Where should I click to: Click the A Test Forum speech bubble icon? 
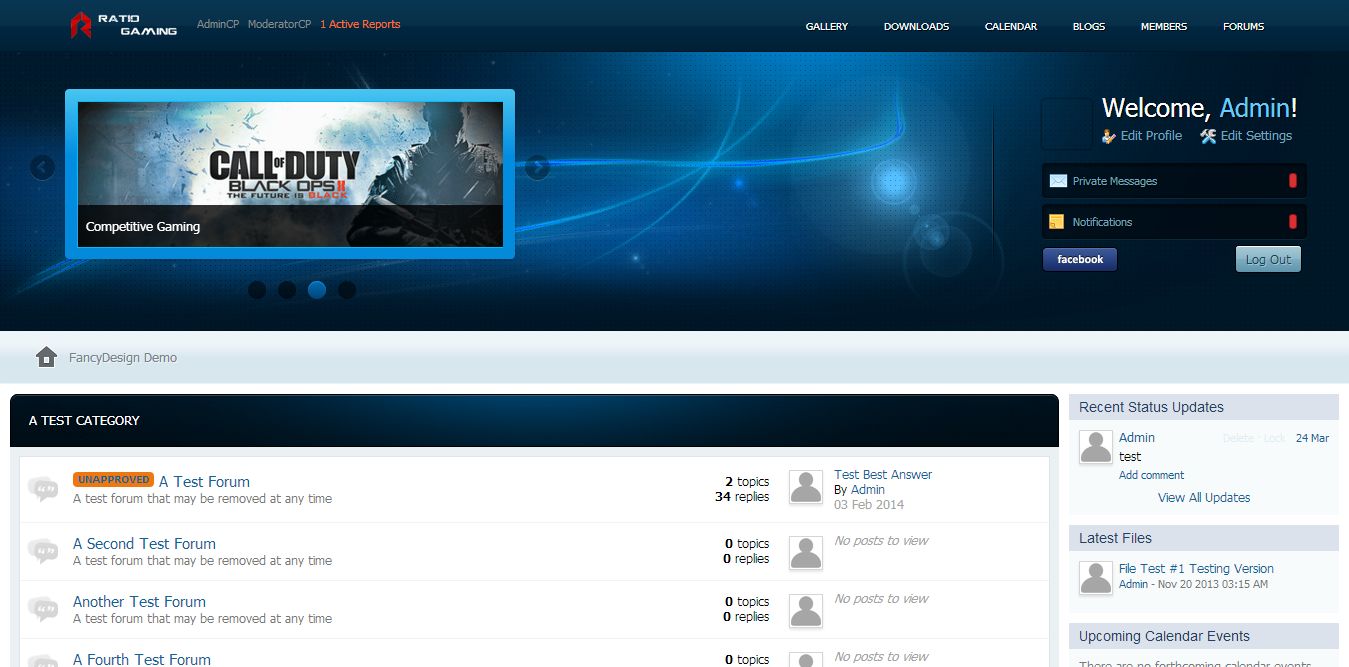[x=43, y=489]
